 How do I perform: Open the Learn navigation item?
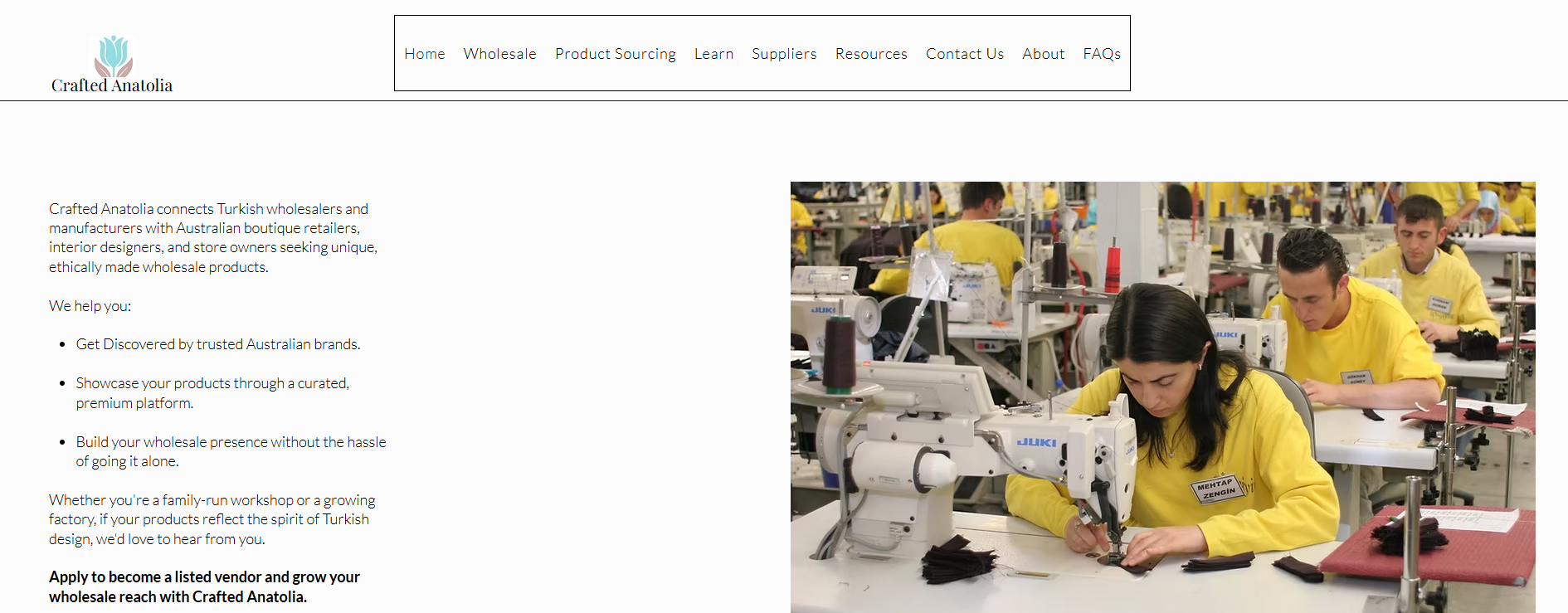(713, 54)
